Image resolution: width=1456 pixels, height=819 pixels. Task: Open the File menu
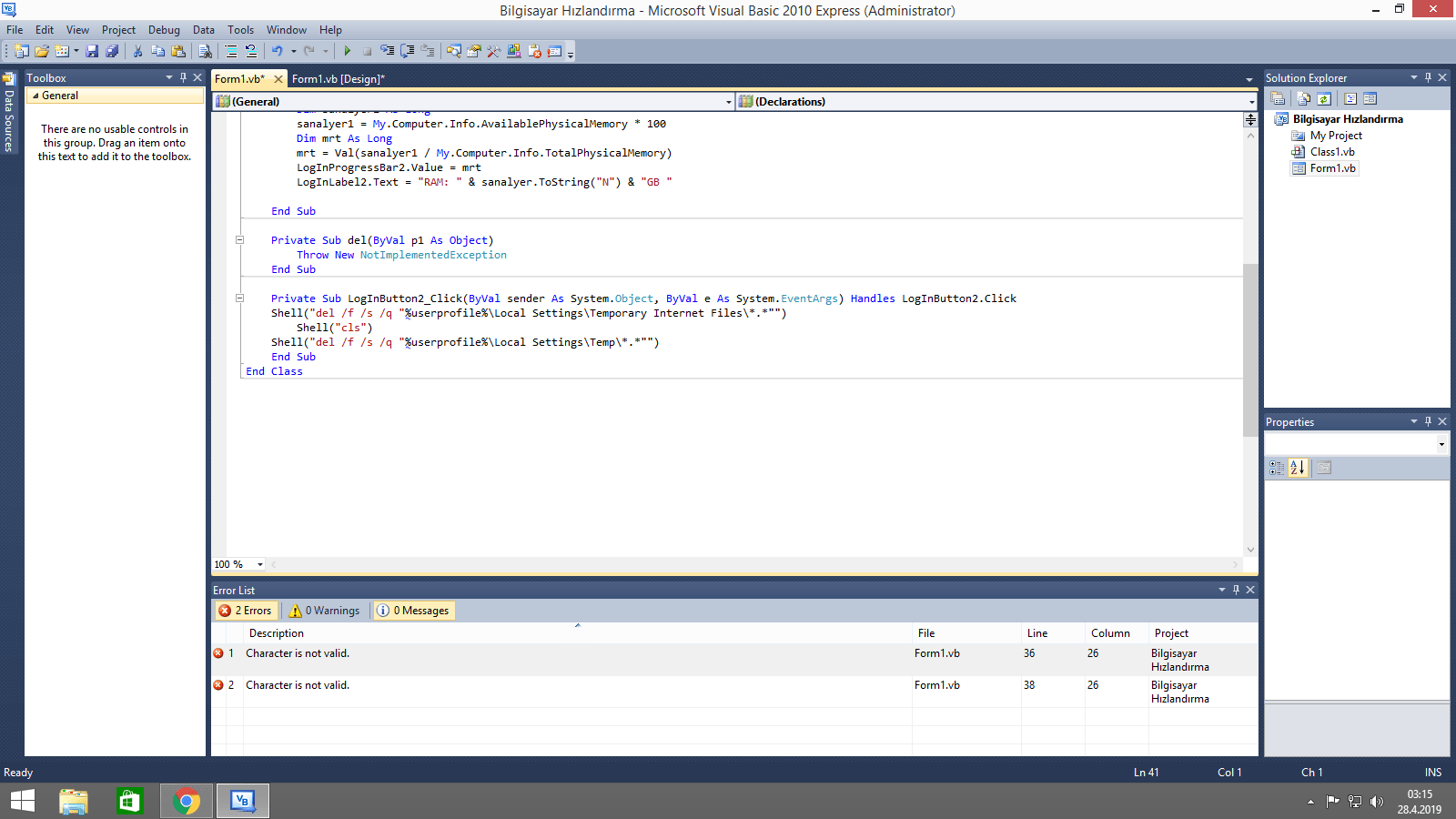click(15, 30)
